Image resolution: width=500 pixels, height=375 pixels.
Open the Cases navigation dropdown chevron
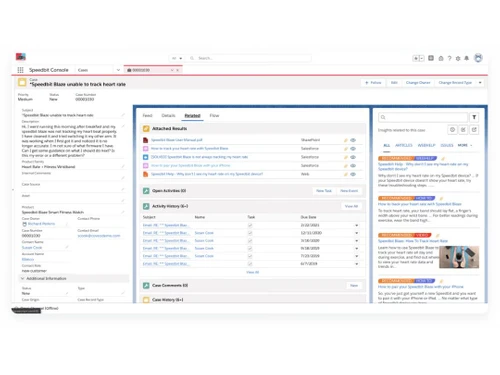click(x=118, y=70)
